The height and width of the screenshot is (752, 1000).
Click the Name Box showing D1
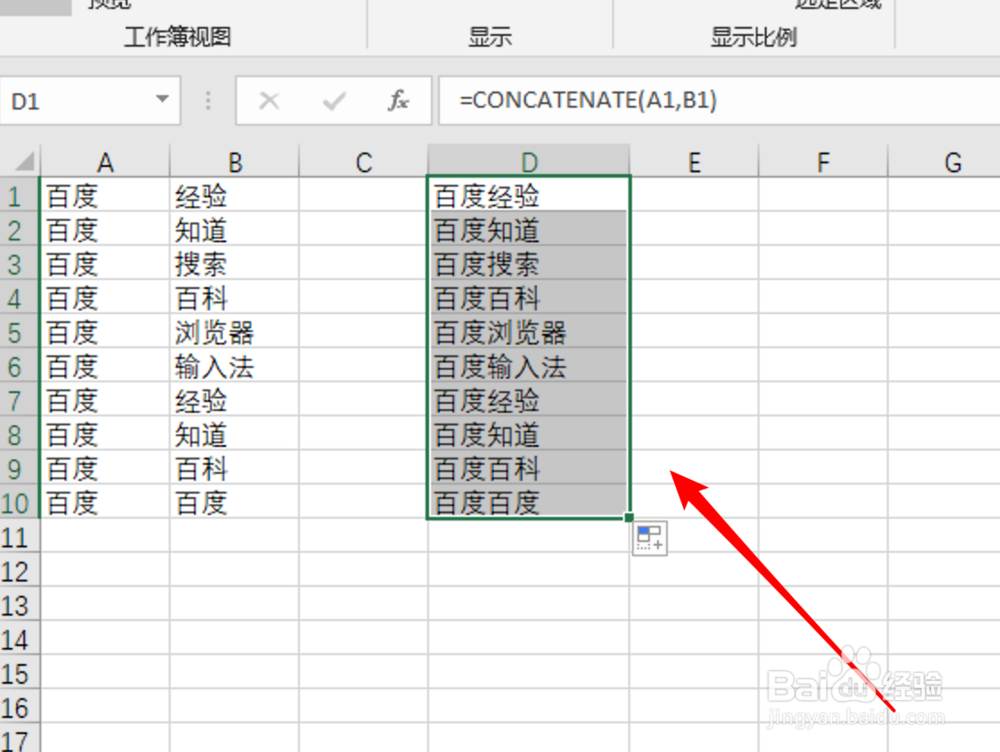pyautogui.click(x=90, y=101)
